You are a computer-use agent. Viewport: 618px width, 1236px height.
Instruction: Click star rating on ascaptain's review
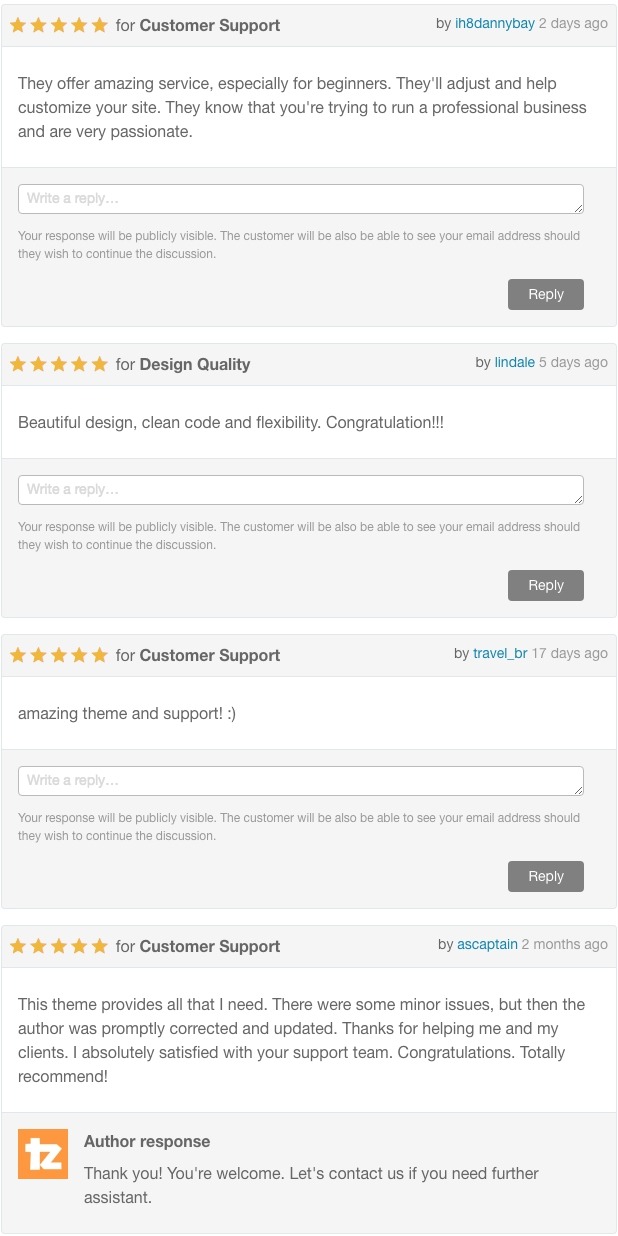[x=59, y=946]
